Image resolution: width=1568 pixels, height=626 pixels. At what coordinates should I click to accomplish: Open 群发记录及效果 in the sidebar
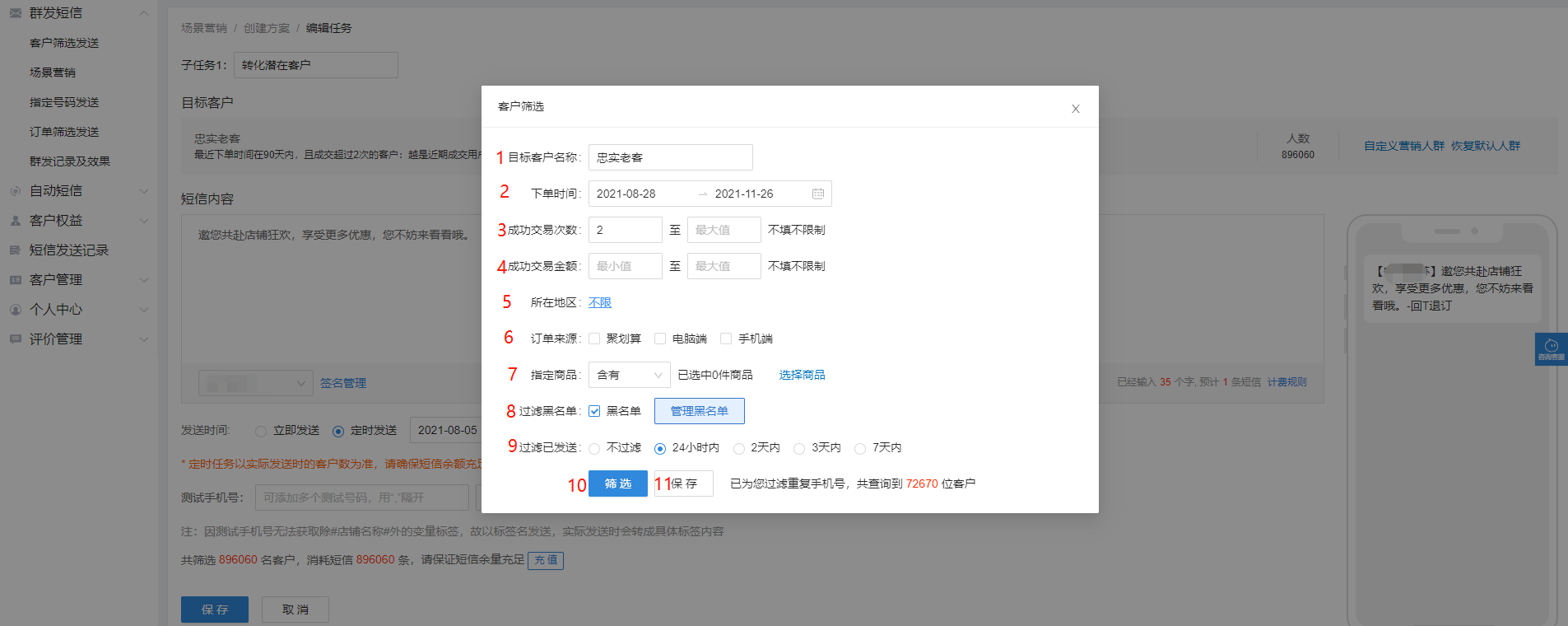(70, 161)
